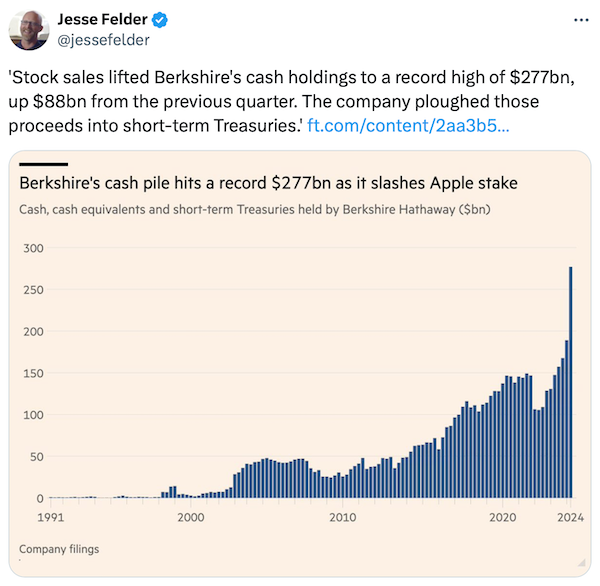
Task: Click the blue verified checkmark badge
Action: tap(156, 20)
